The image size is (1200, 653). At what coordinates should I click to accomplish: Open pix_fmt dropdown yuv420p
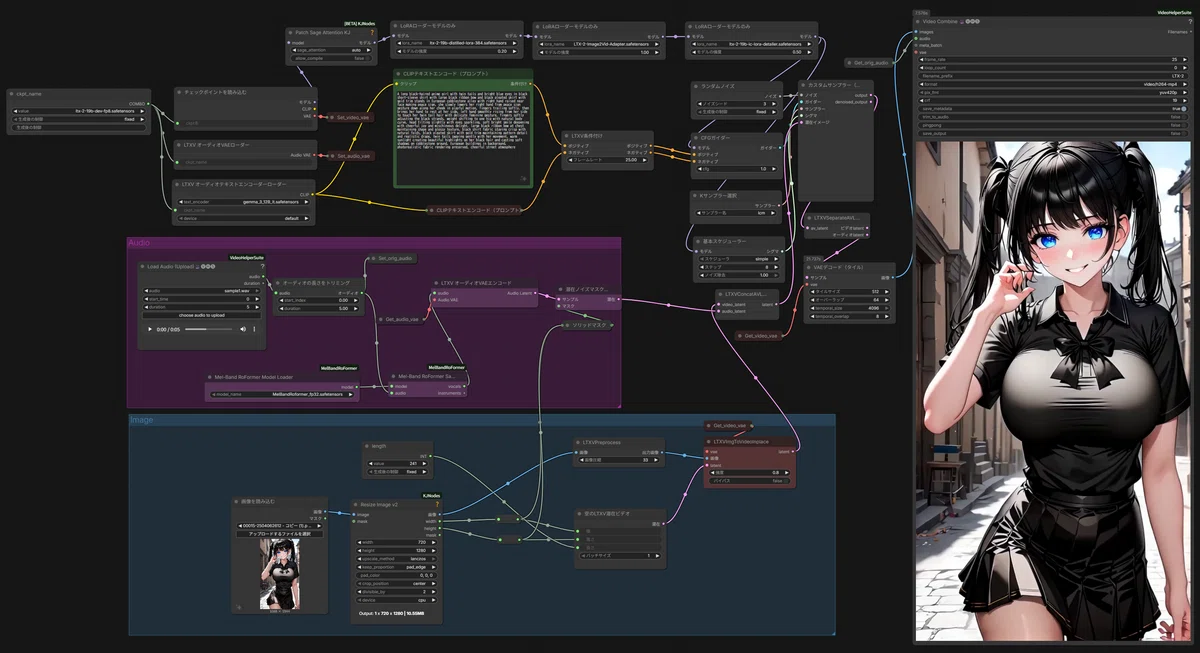point(1053,92)
